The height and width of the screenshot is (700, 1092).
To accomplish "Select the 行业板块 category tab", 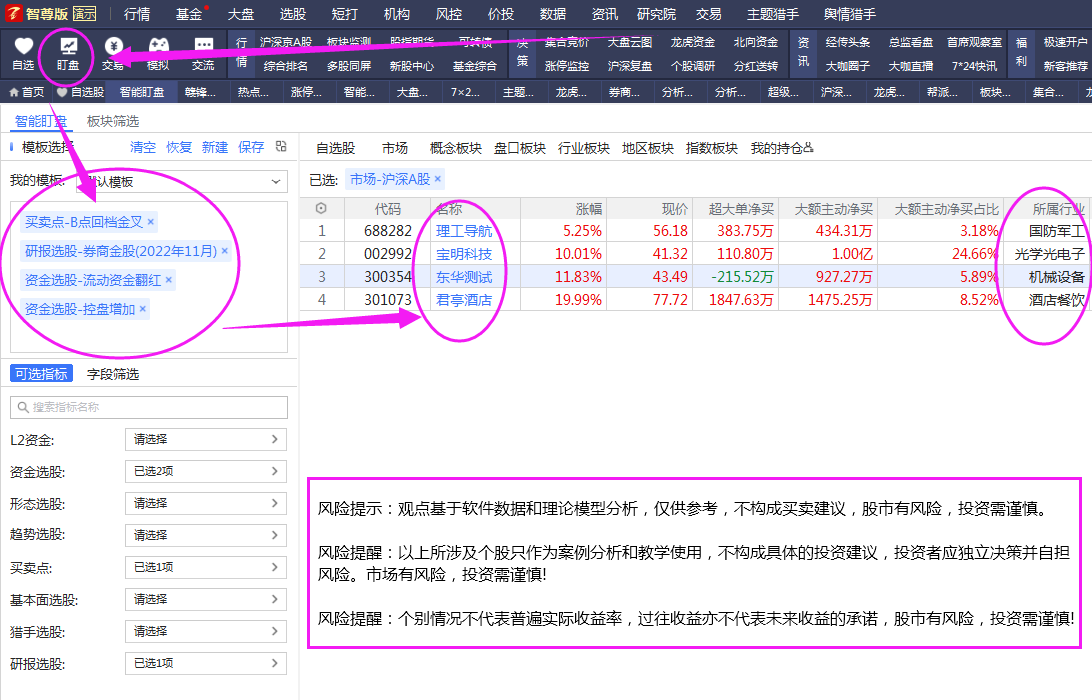I will (x=584, y=148).
